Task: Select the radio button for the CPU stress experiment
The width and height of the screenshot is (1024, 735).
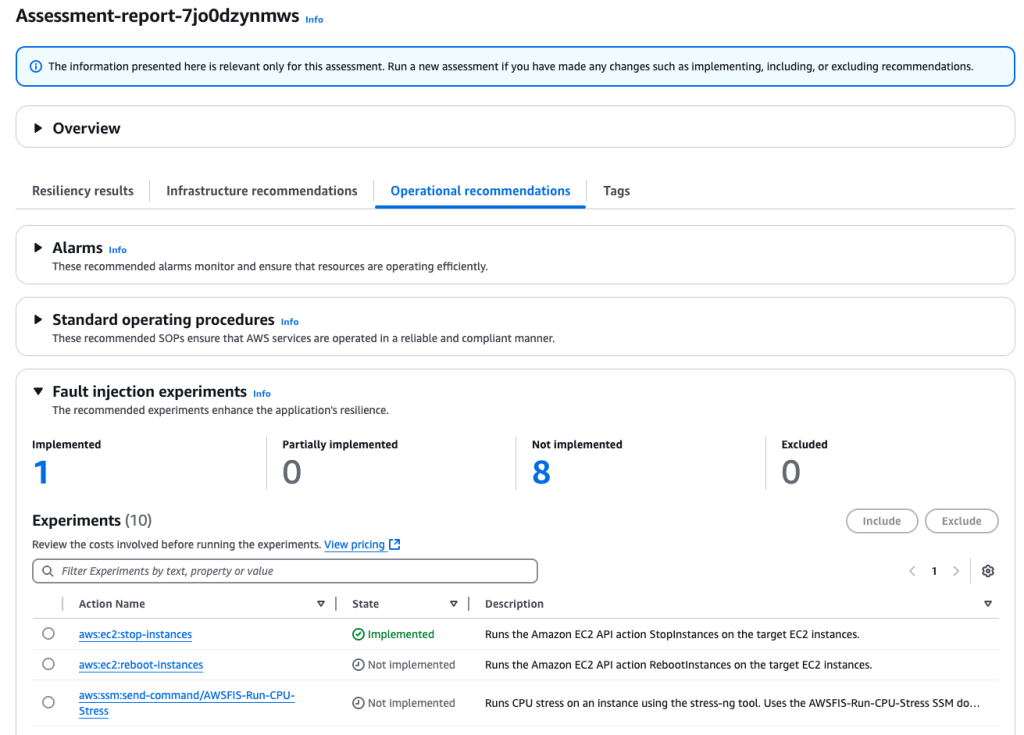Action: point(48,701)
